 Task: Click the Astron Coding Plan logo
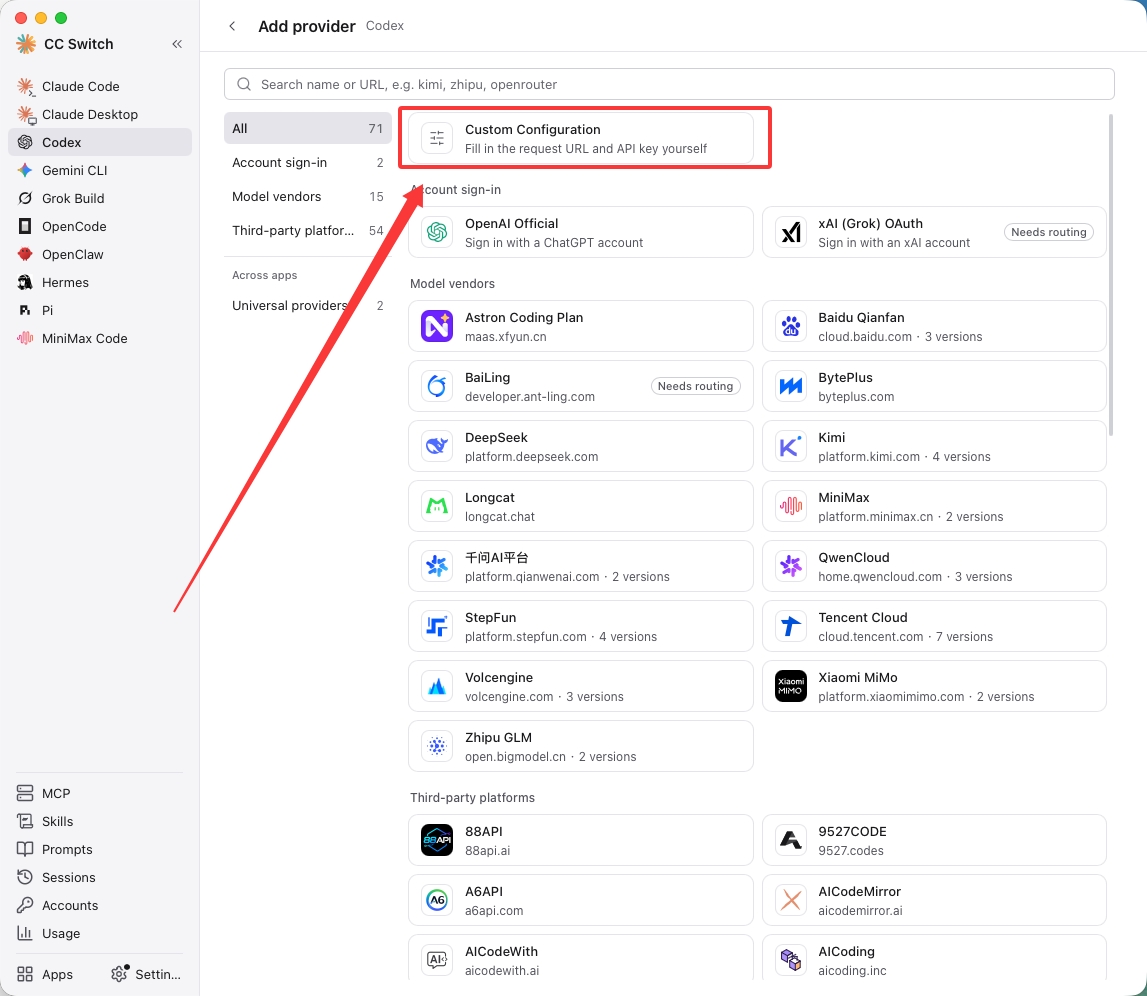tap(437, 326)
